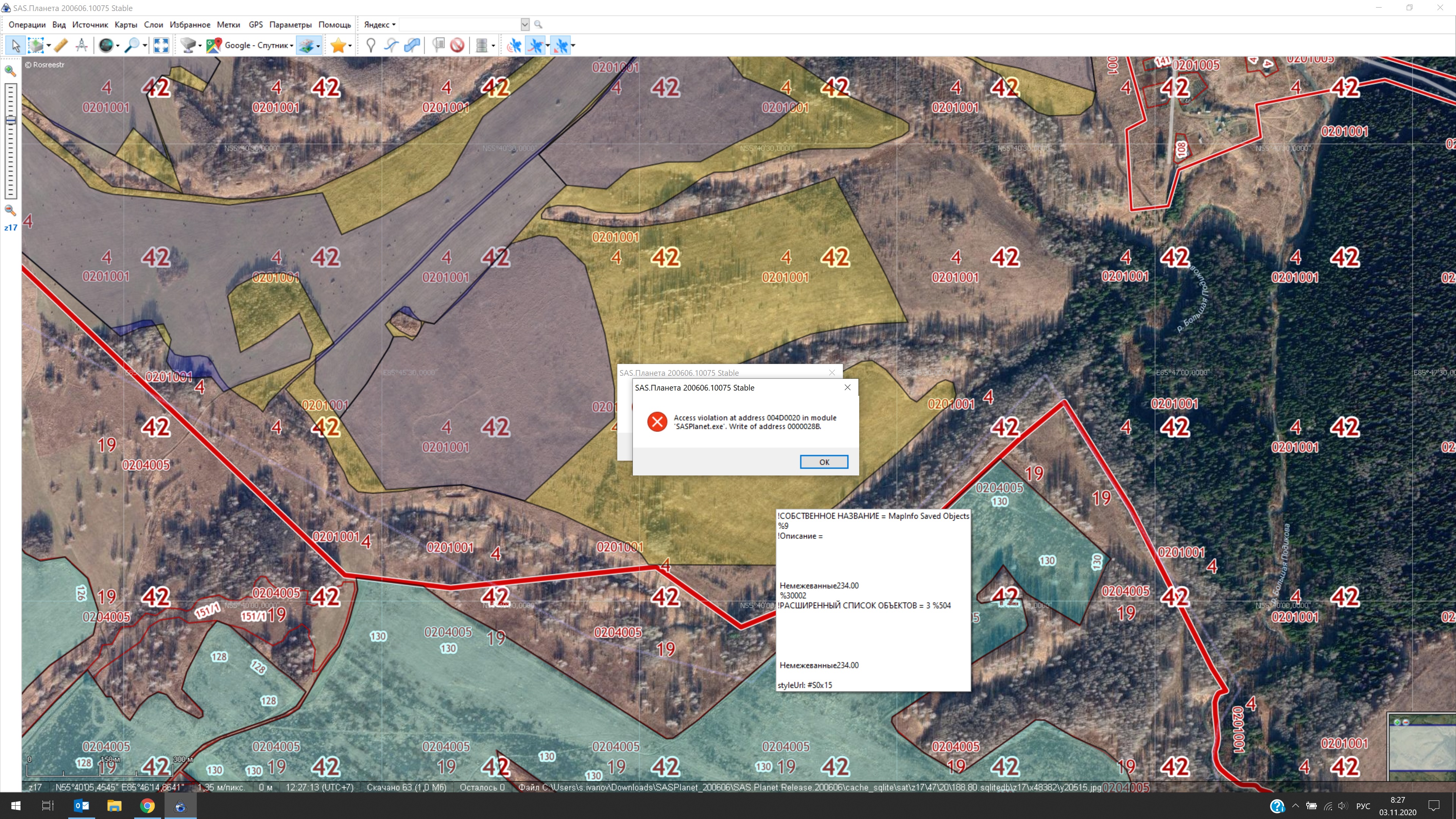The width and height of the screenshot is (1456, 819).
Task: Open the Слои menu
Action: (x=153, y=24)
